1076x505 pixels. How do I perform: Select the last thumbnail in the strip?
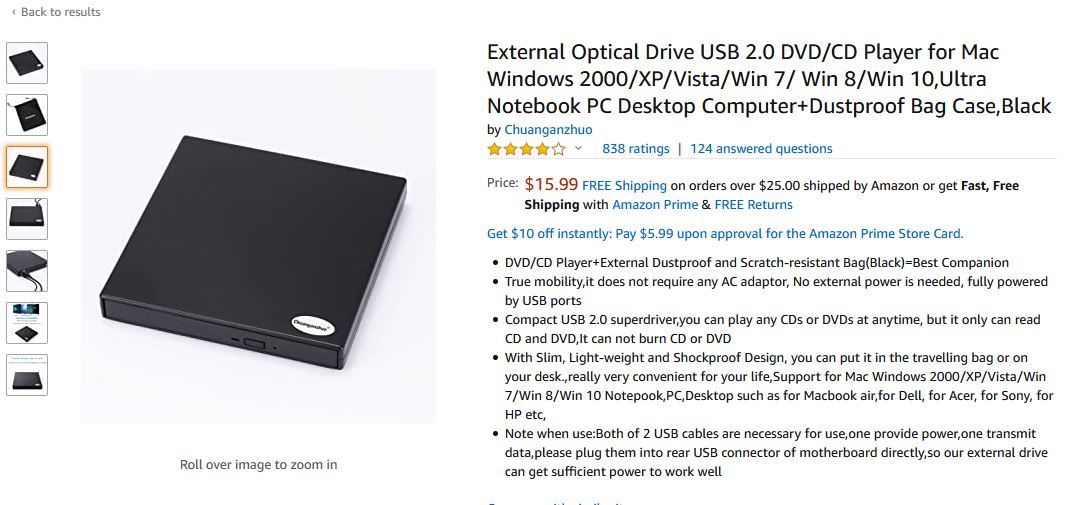pyautogui.click(x=27, y=375)
